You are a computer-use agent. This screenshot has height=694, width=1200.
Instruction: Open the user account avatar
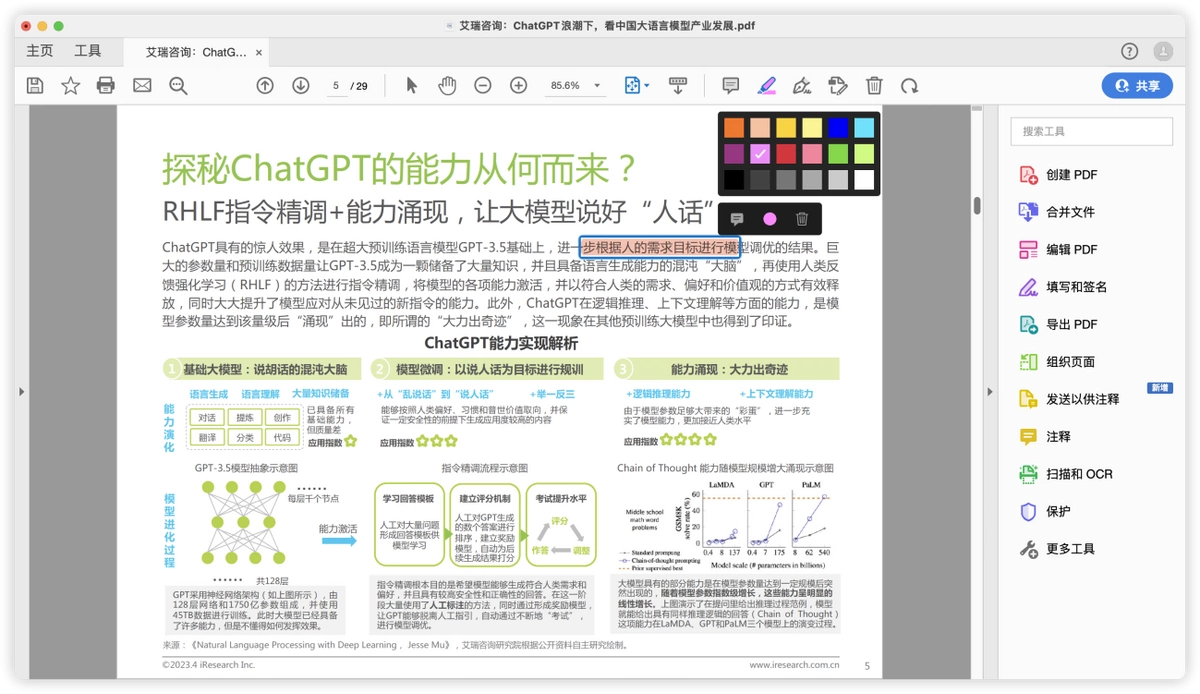(1163, 51)
